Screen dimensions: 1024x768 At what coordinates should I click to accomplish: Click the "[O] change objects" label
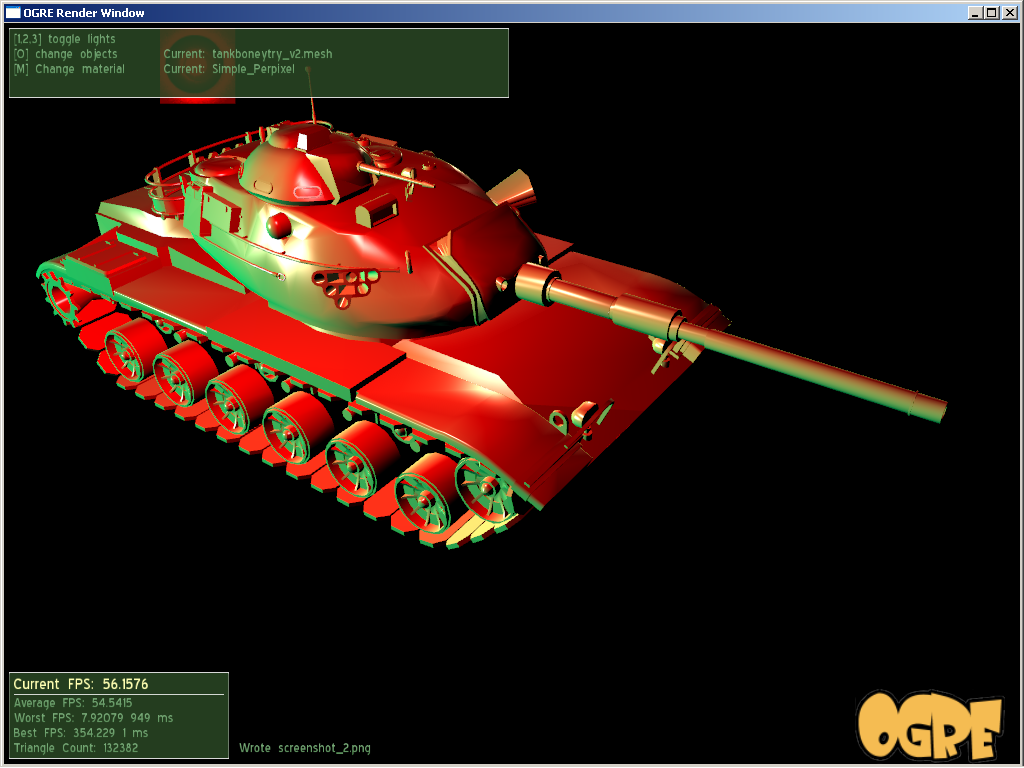click(x=65, y=54)
